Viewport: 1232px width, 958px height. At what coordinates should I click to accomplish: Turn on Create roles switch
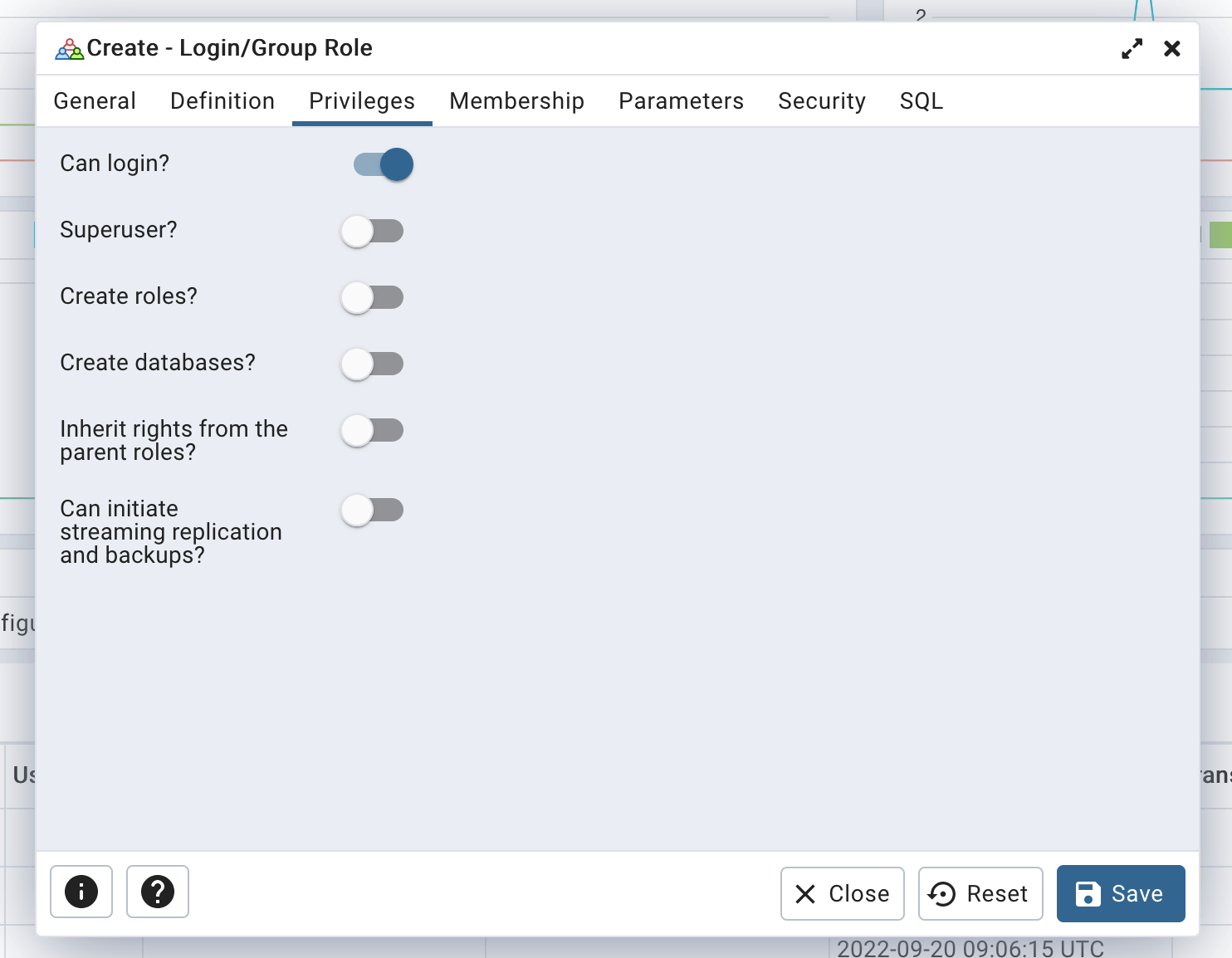(373, 297)
